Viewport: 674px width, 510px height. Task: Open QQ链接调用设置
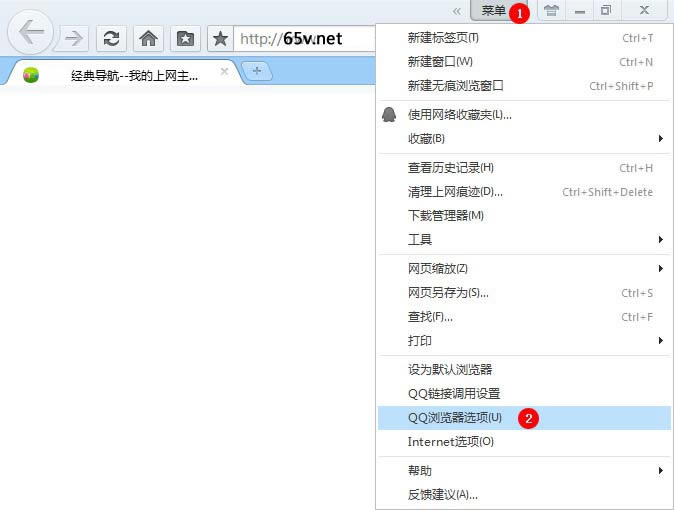click(x=524, y=393)
